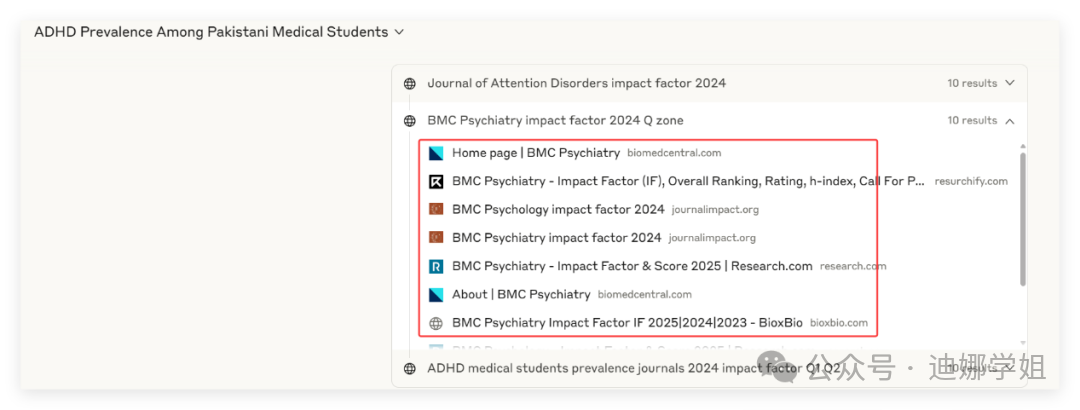1080x410 pixels.
Task: Click the scrollbar up arrow of results list
Action: click(1022, 146)
